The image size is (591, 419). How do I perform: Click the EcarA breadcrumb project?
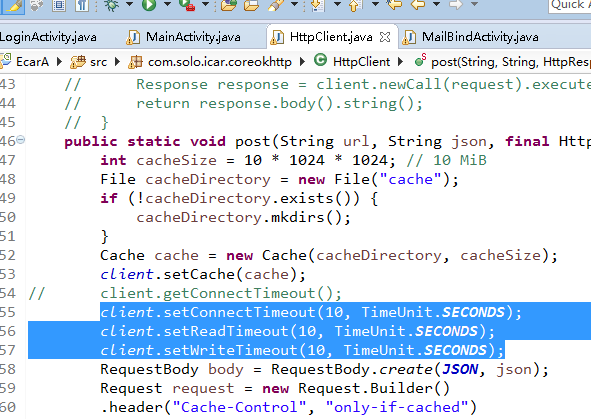pyautogui.click(x=25, y=61)
